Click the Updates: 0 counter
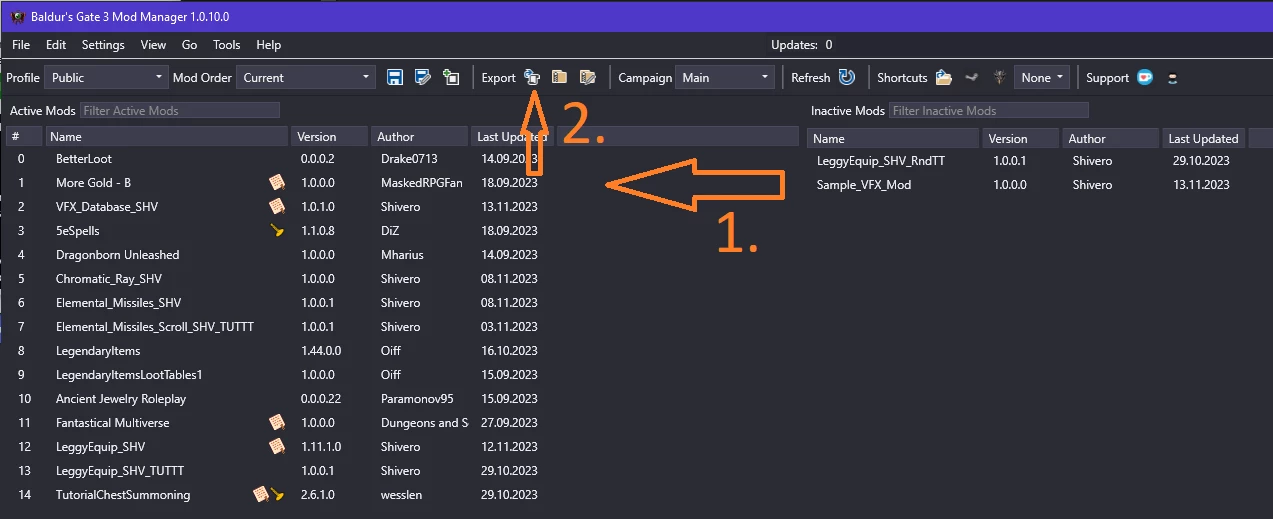1273x519 pixels. click(x=802, y=45)
